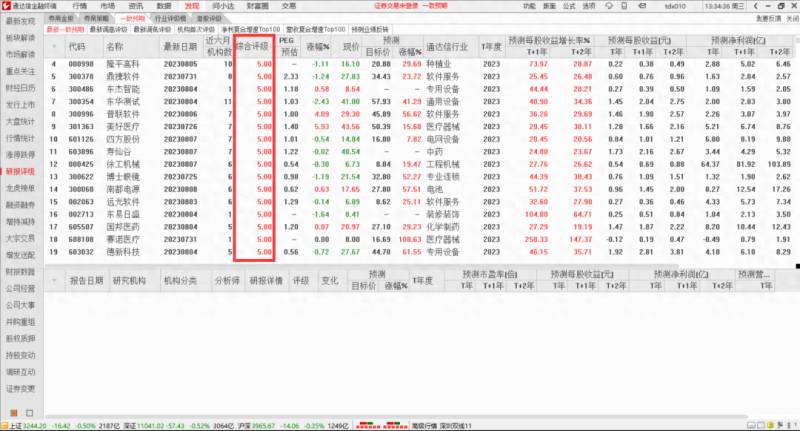Click the headset support icon in title bar
The image size is (800, 431).
609,6
